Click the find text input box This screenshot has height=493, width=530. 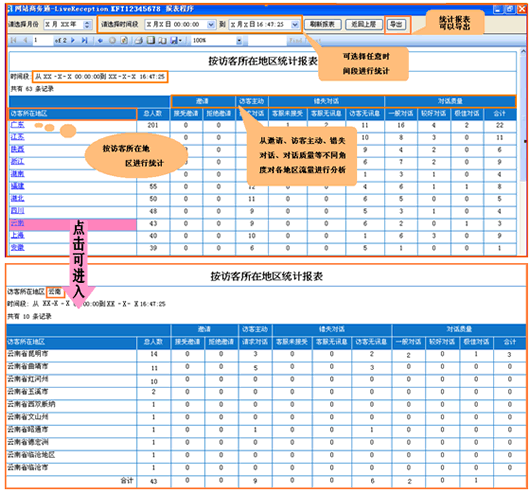click(x=267, y=41)
